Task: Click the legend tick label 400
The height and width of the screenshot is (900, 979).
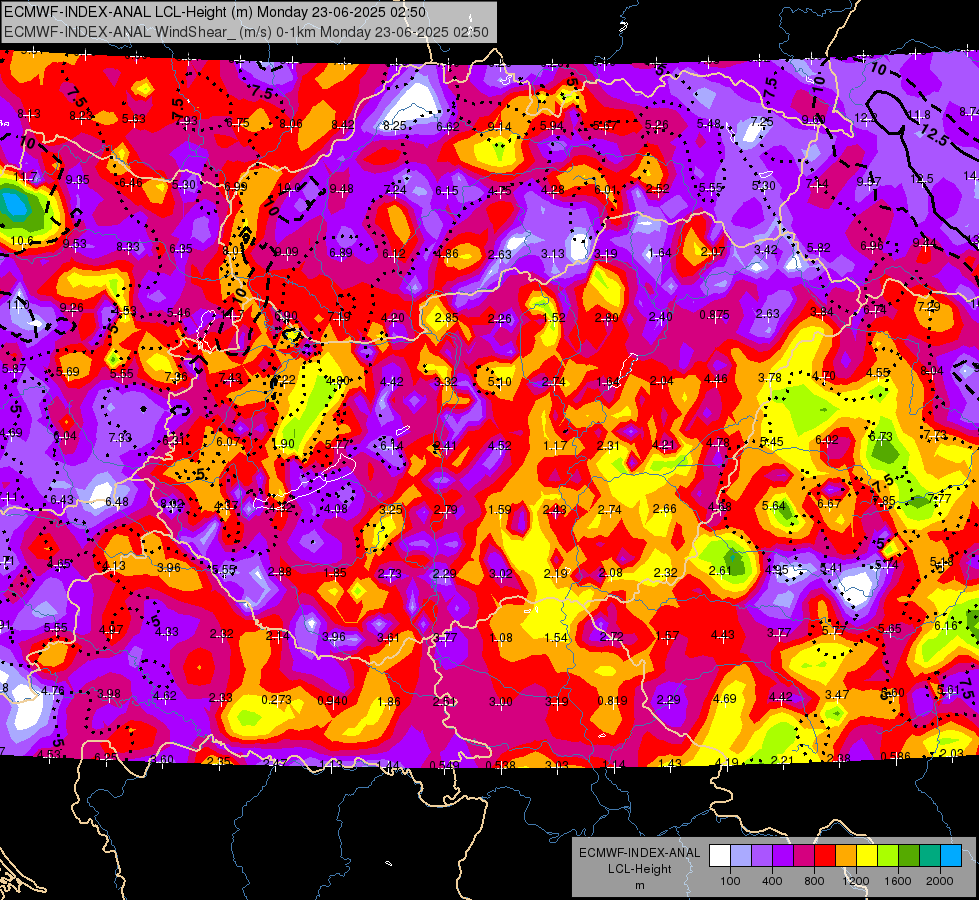Action: (772, 881)
